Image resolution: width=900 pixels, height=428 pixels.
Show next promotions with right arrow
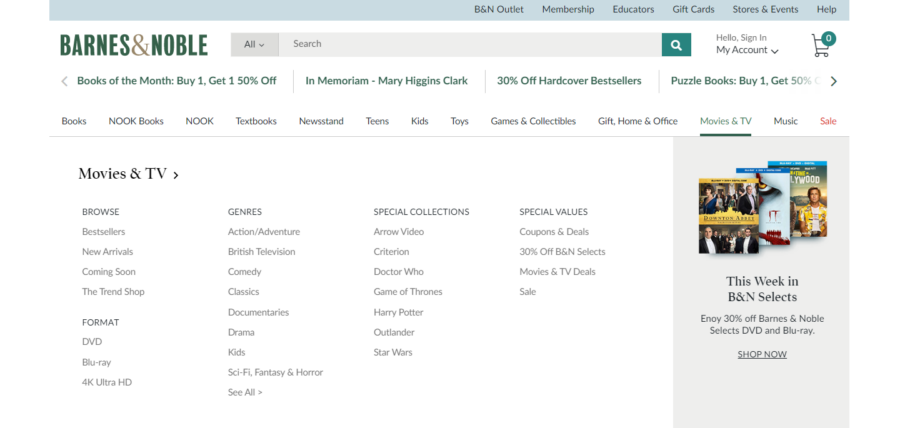point(833,81)
